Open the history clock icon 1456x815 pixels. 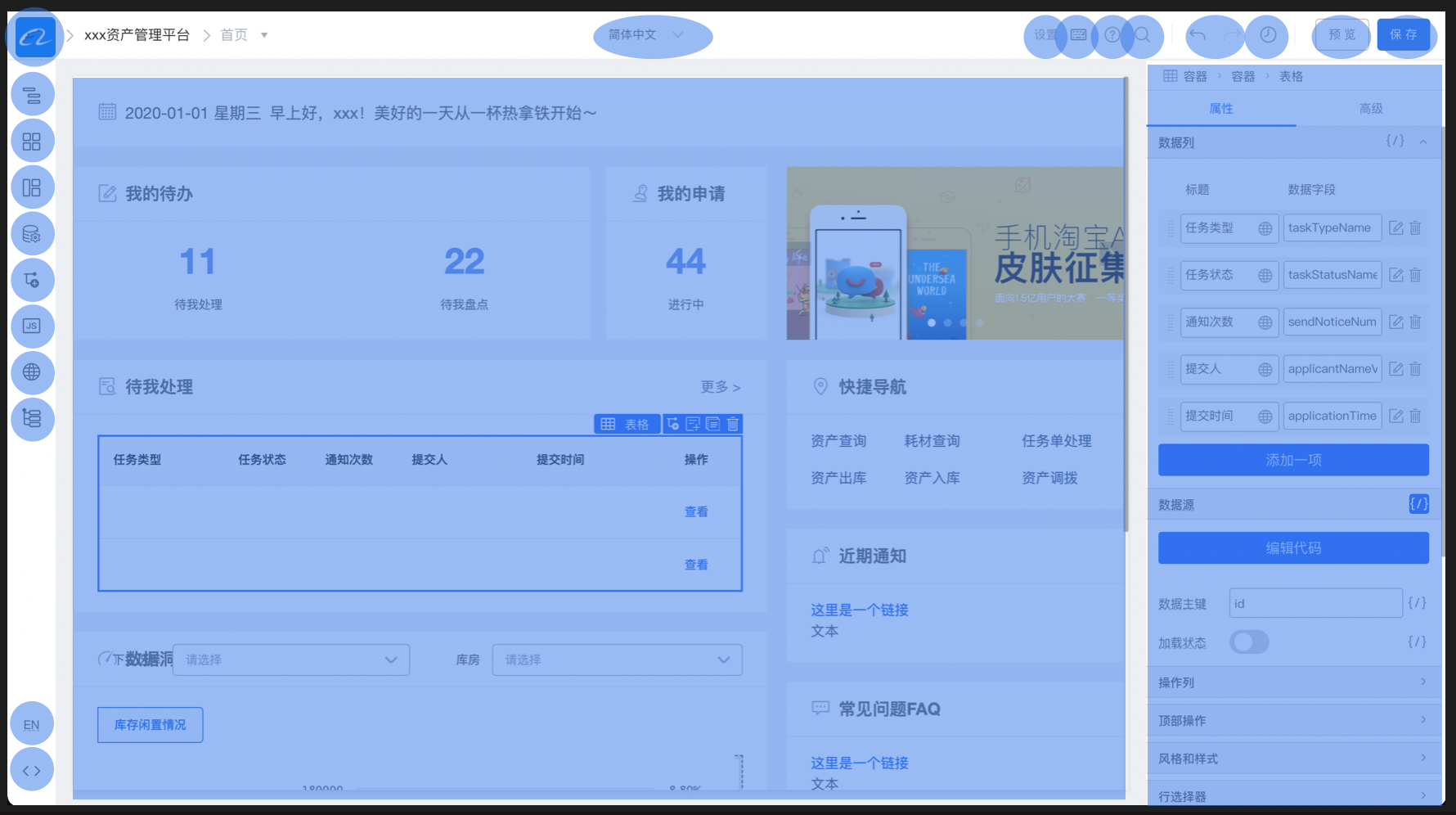(1267, 35)
